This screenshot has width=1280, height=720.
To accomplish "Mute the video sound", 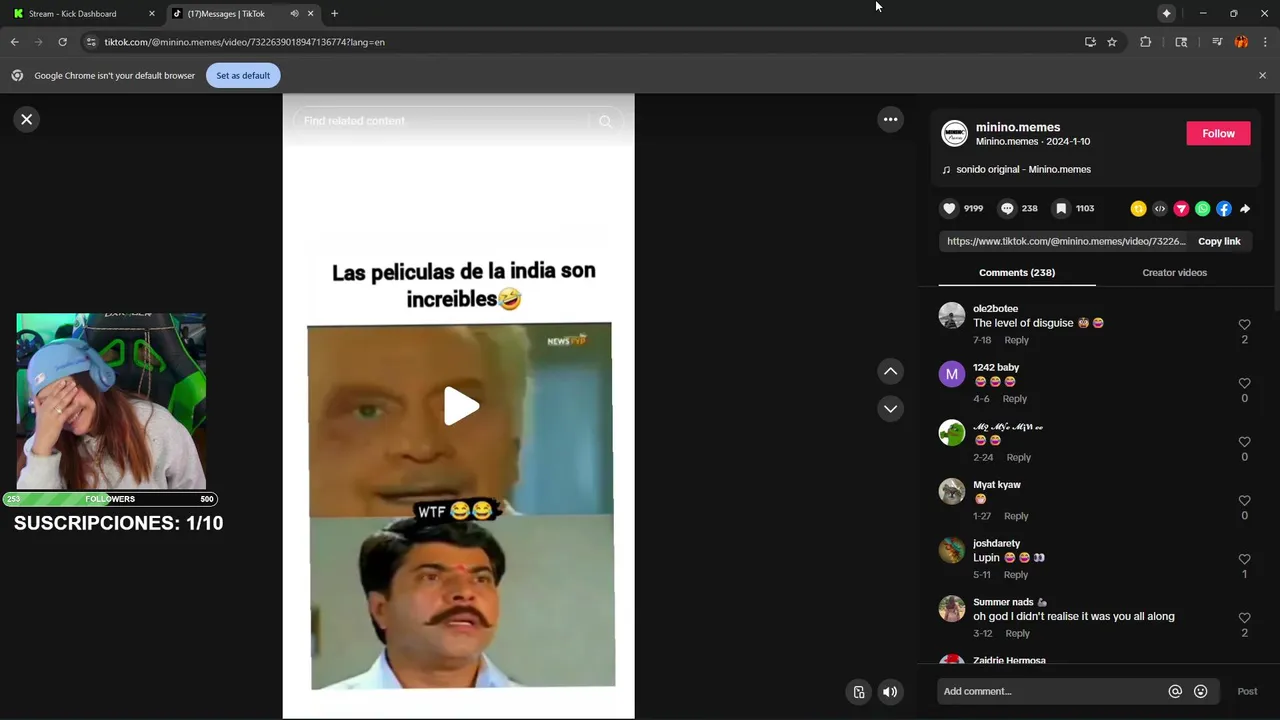I will (890, 691).
